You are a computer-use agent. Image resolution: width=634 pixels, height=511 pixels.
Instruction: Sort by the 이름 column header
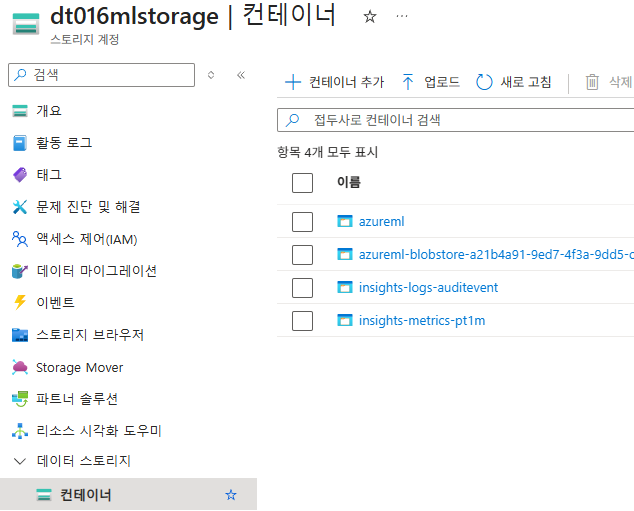tap(349, 182)
